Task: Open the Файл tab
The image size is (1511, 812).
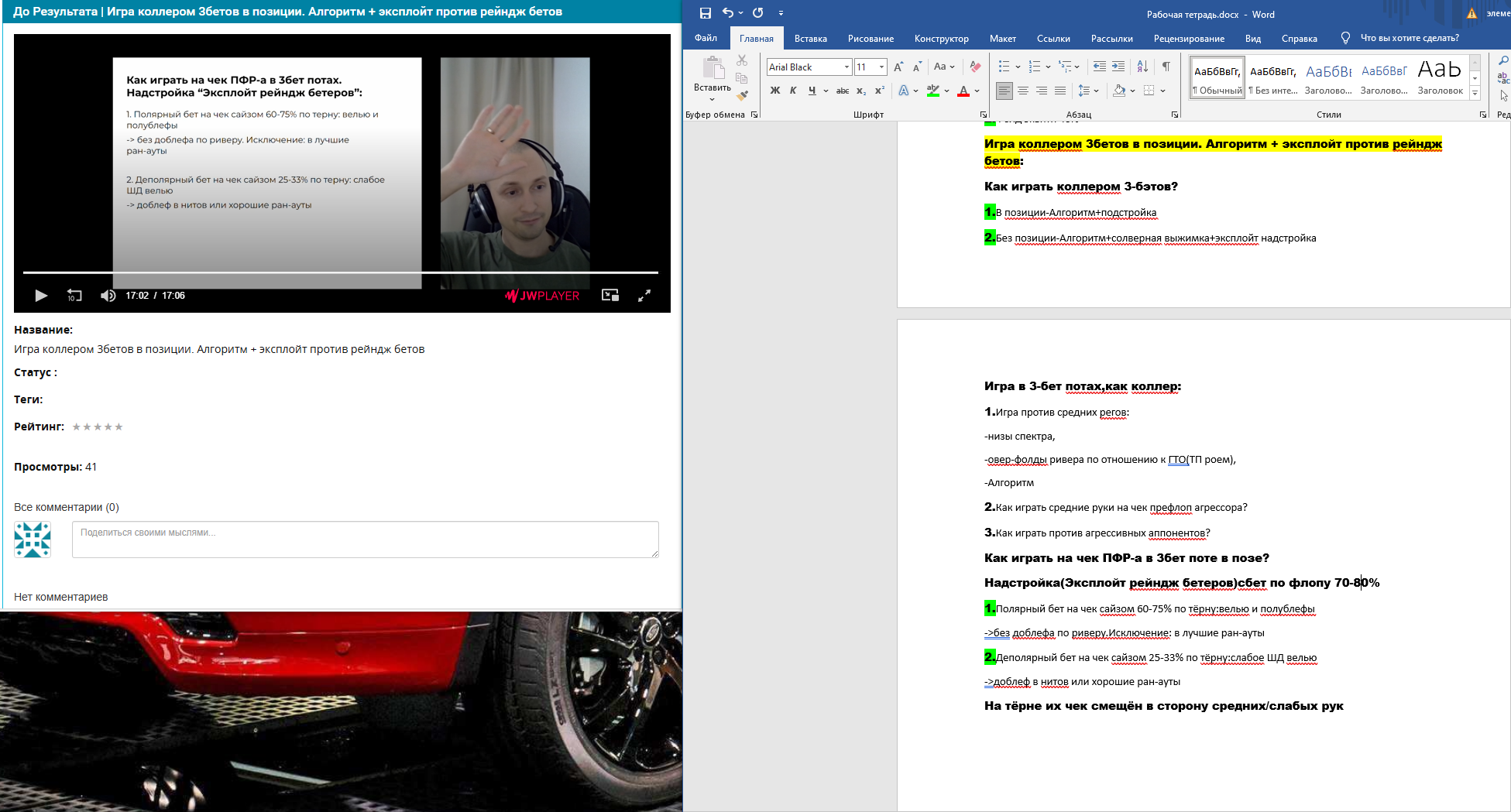Action: [x=706, y=38]
